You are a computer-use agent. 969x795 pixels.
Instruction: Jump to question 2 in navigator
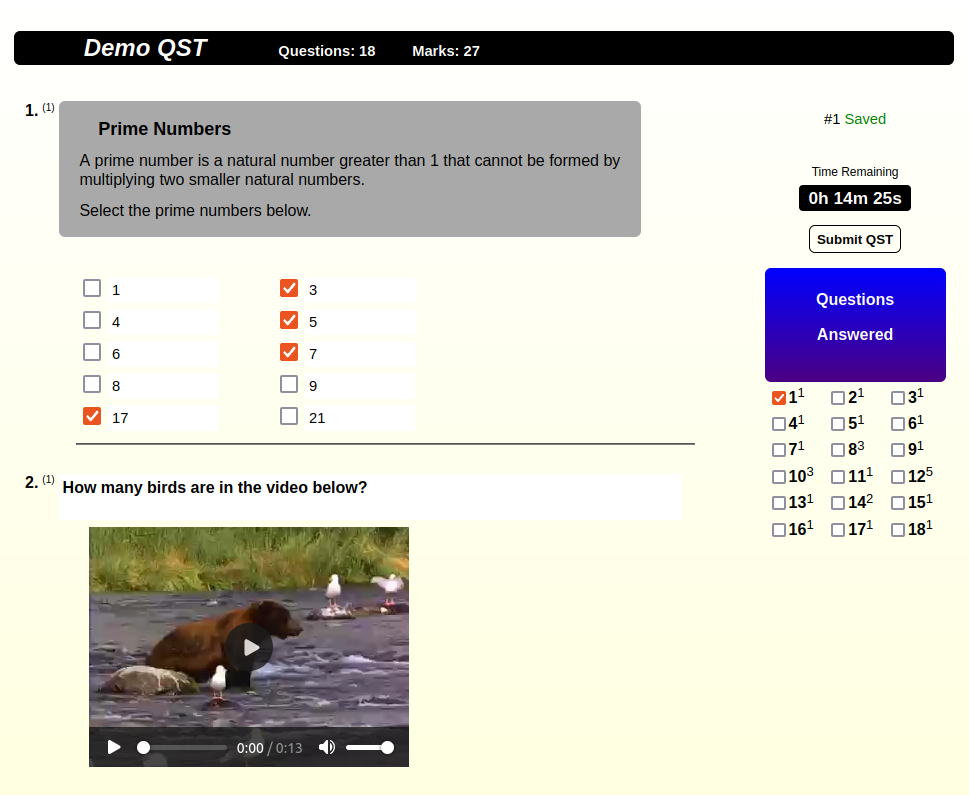[x=838, y=398]
